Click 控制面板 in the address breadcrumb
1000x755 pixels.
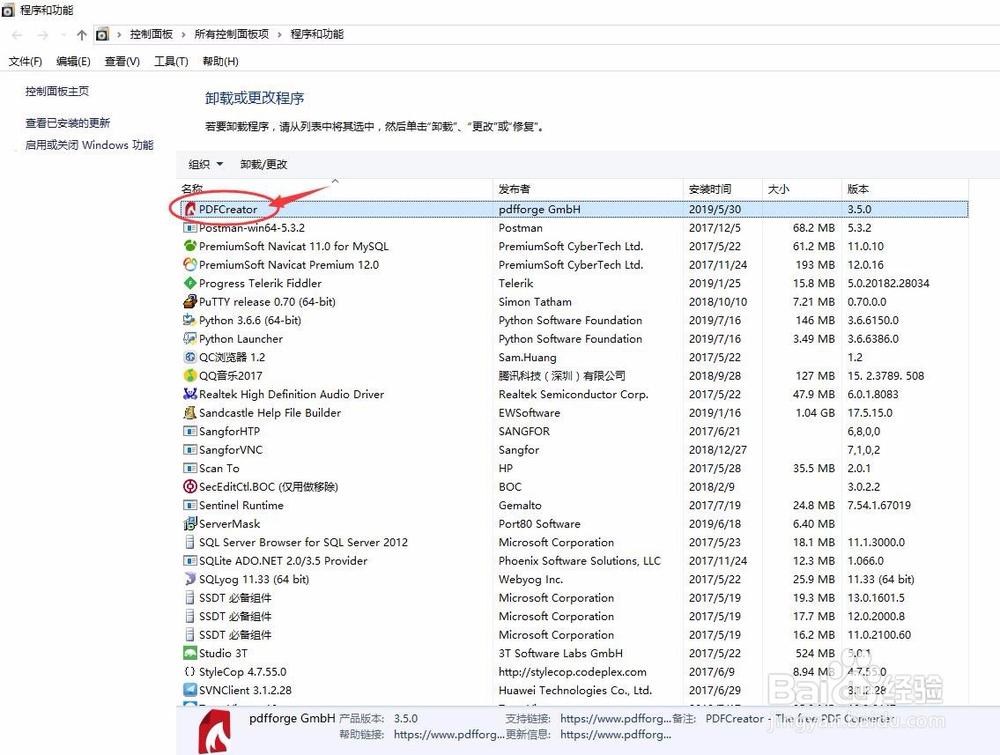(x=151, y=34)
